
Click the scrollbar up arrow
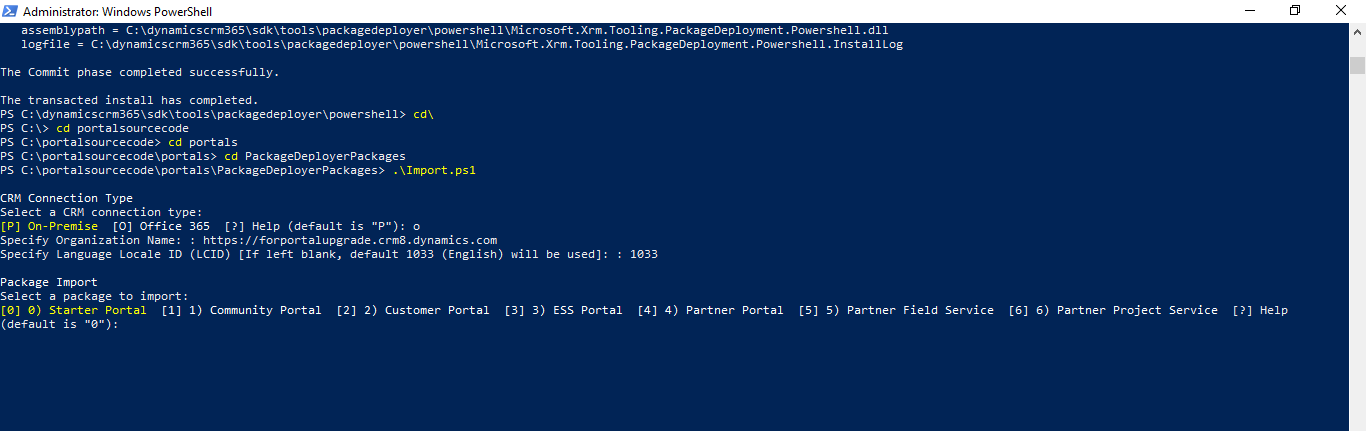coord(1357,30)
